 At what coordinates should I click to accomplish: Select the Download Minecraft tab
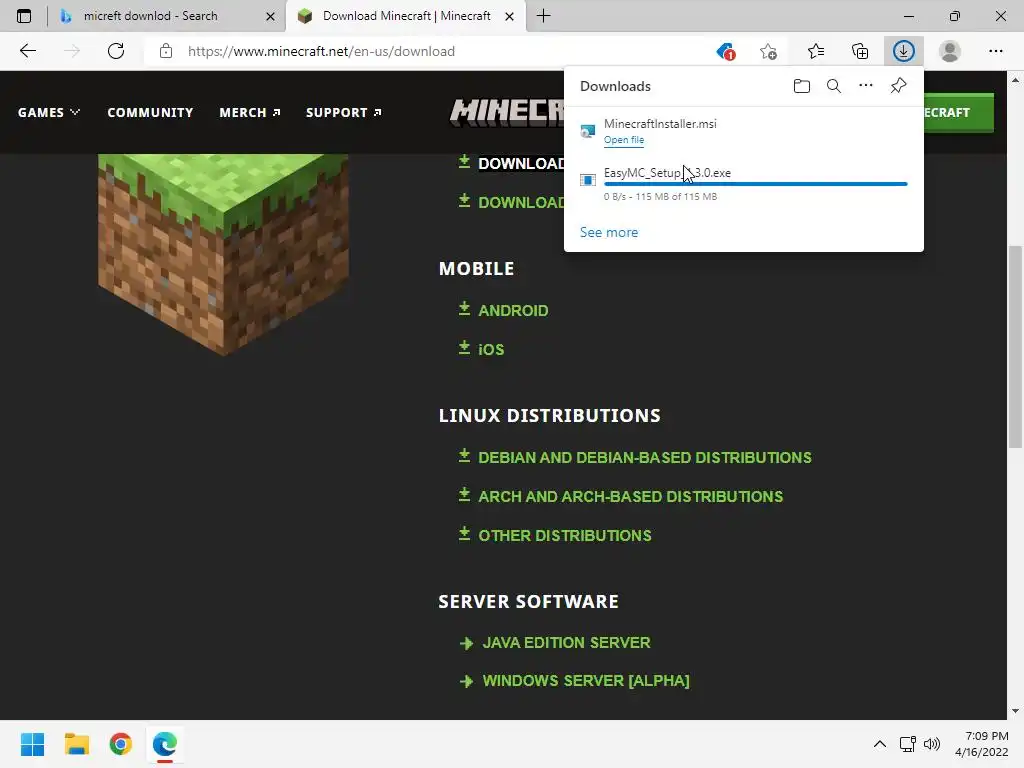(x=406, y=16)
